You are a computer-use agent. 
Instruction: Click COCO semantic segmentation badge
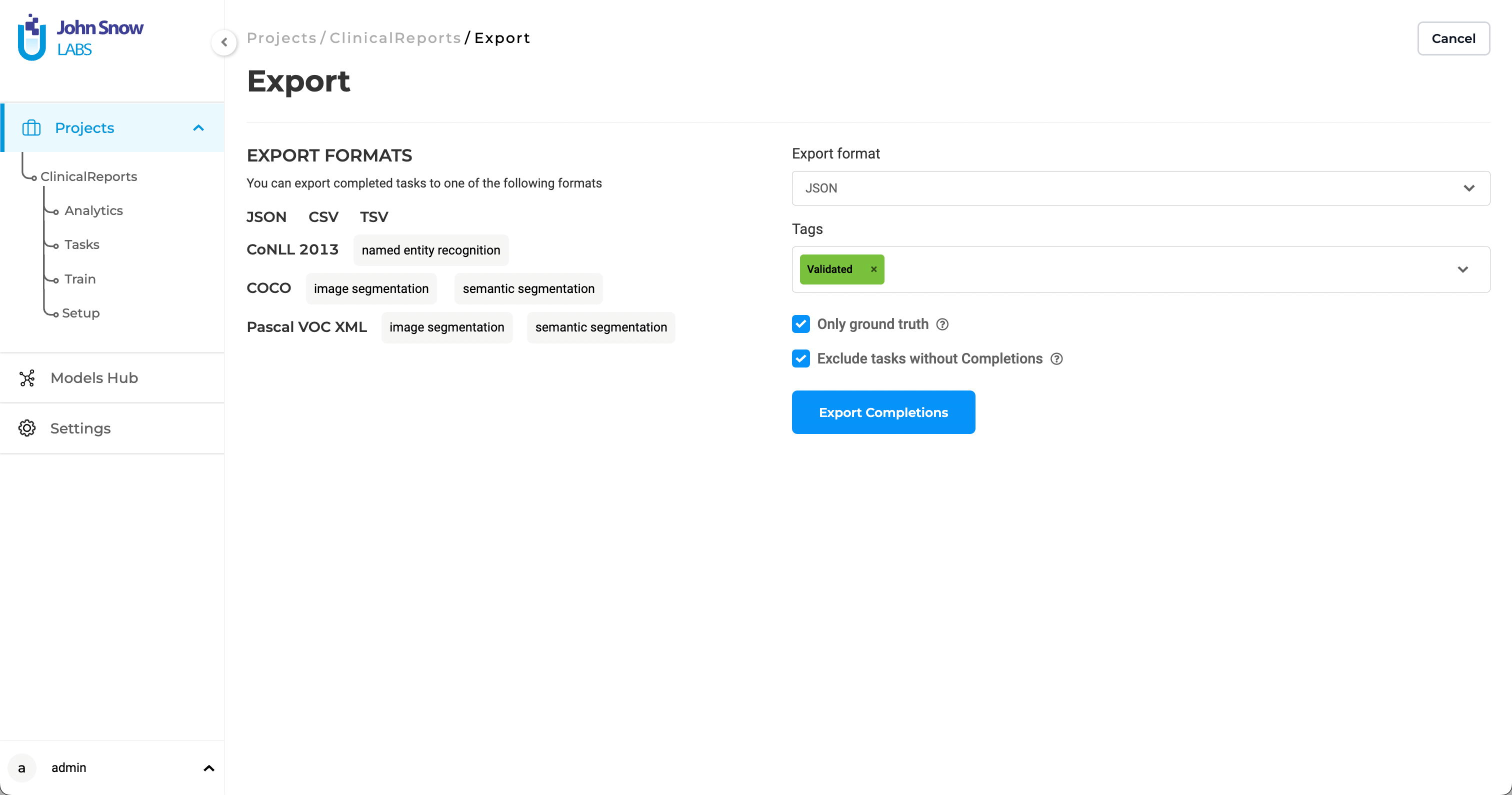click(528, 289)
